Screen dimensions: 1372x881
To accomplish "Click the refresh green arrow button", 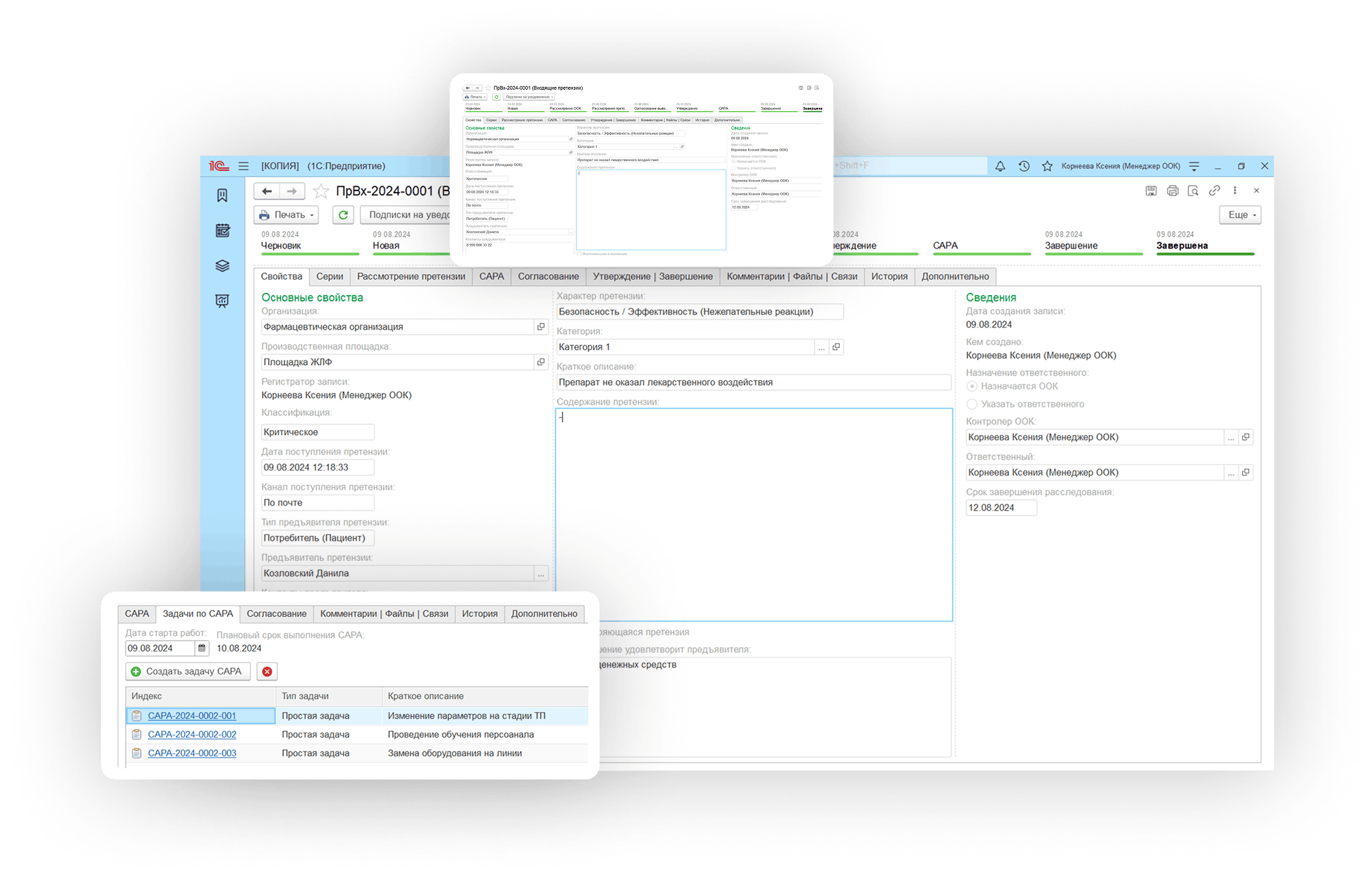I will [x=342, y=215].
